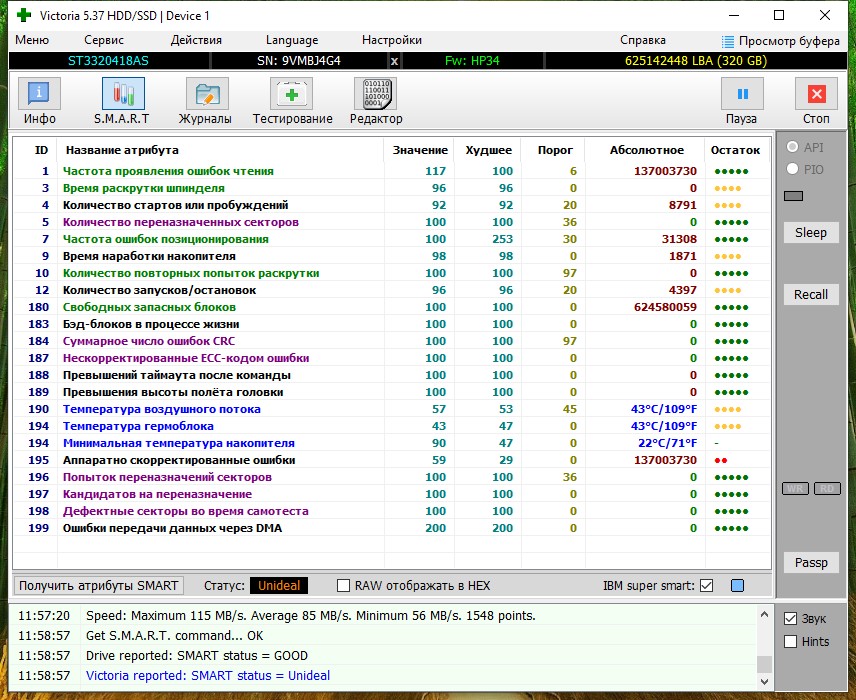This screenshot has width=856, height=700.
Task: Select attribute row 195 Аппаратно скорректированные ошибки
Action: tap(392, 460)
